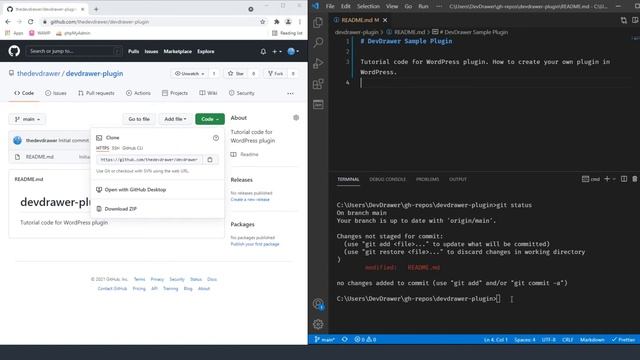Click the clone URL text field

pyautogui.click(x=149, y=160)
